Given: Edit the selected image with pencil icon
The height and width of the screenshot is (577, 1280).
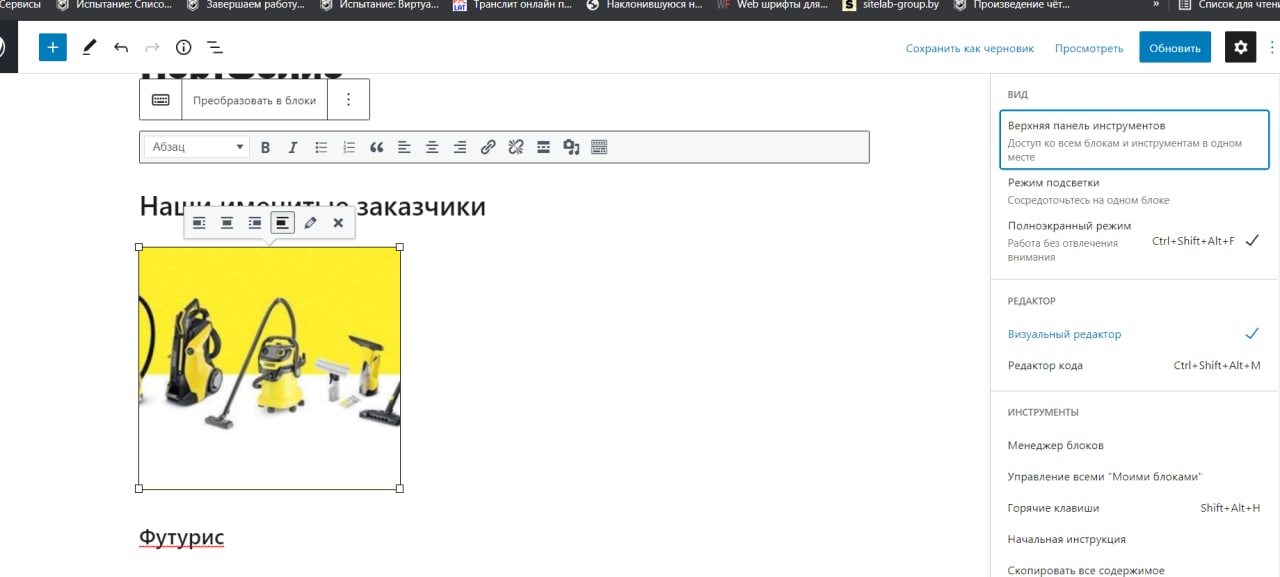Looking at the screenshot, I should tap(310, 223).
